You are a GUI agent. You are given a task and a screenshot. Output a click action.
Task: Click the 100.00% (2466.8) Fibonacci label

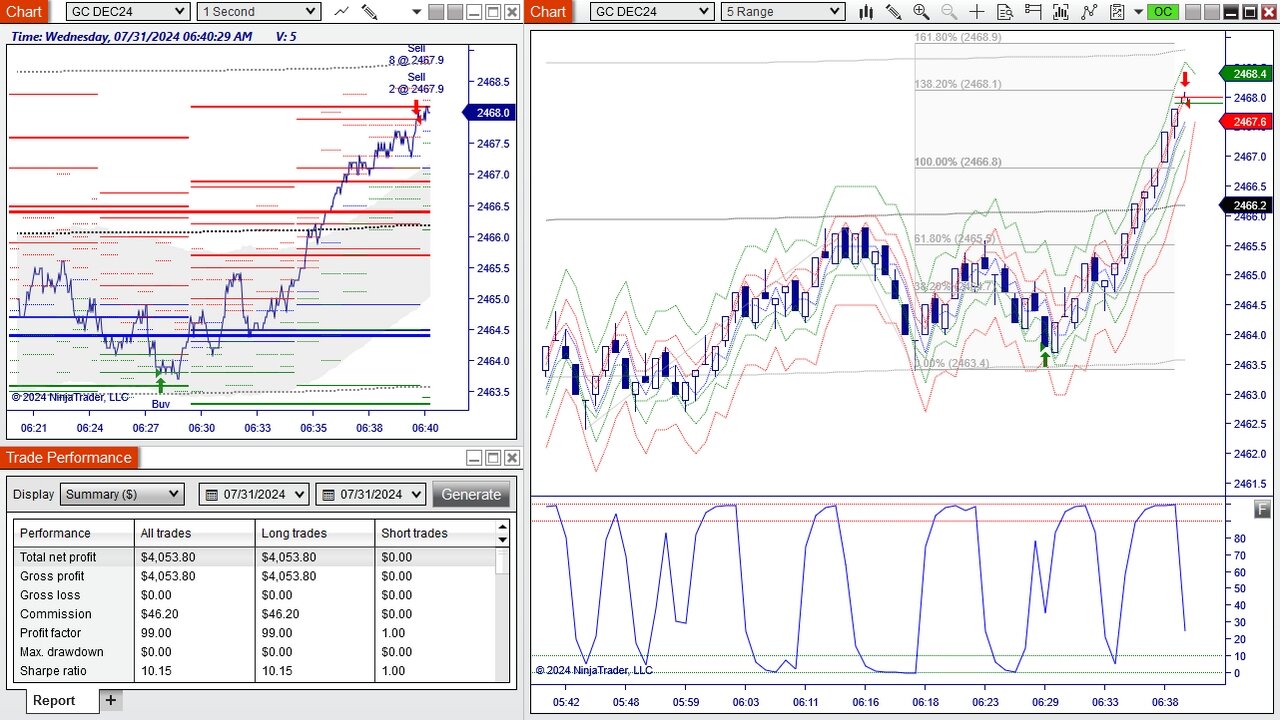(957, 162)
